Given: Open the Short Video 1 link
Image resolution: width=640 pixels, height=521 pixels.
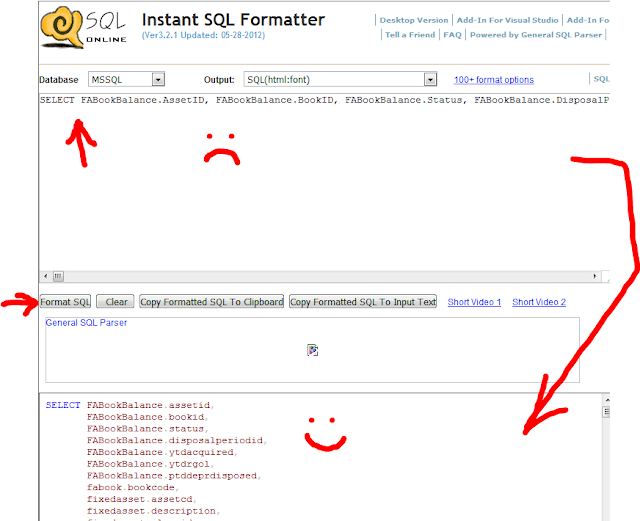Looking at the screenshot, I should click(474, 302).
